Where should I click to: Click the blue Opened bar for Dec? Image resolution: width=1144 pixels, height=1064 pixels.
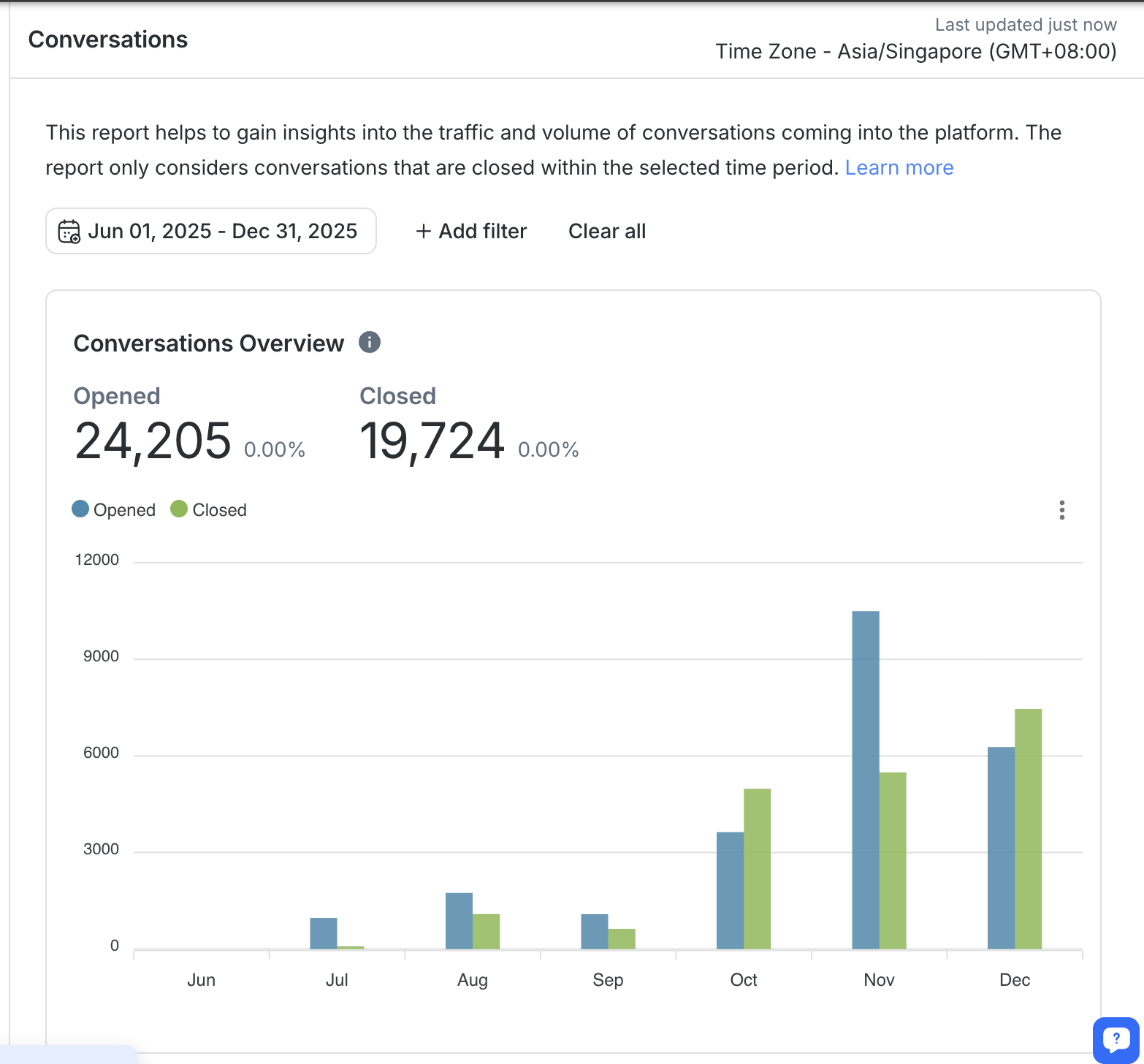(x=1001, y=848)
